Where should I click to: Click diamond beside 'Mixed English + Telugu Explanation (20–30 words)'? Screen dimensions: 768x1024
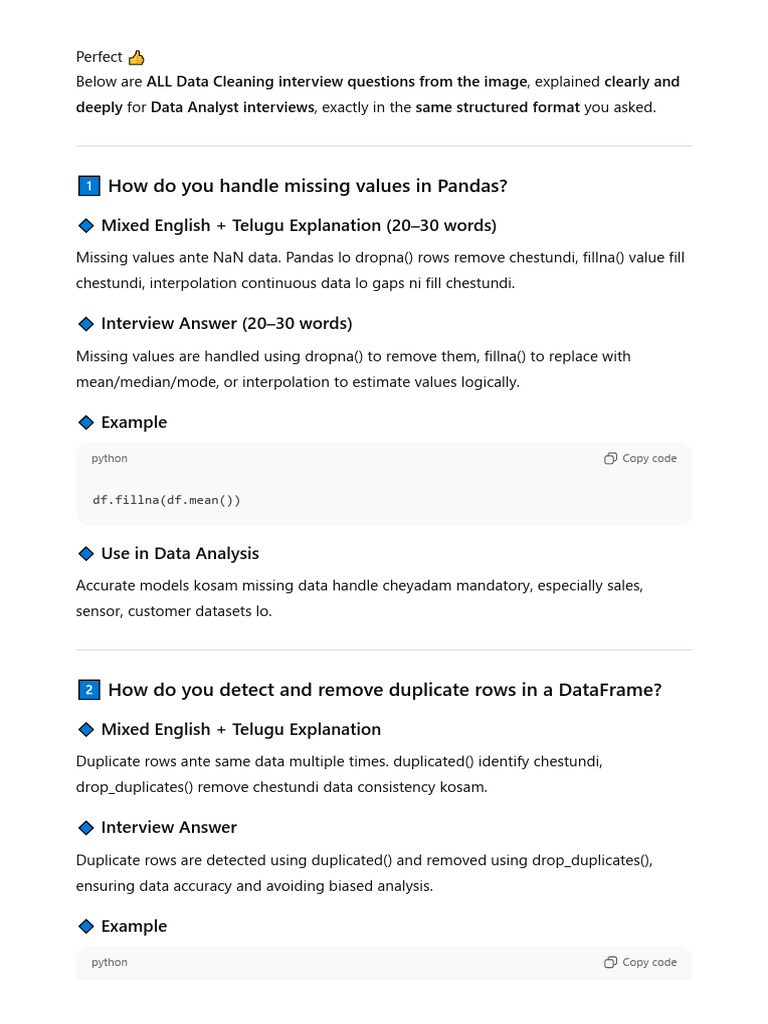pyautogui.click(x=86, y=226)
